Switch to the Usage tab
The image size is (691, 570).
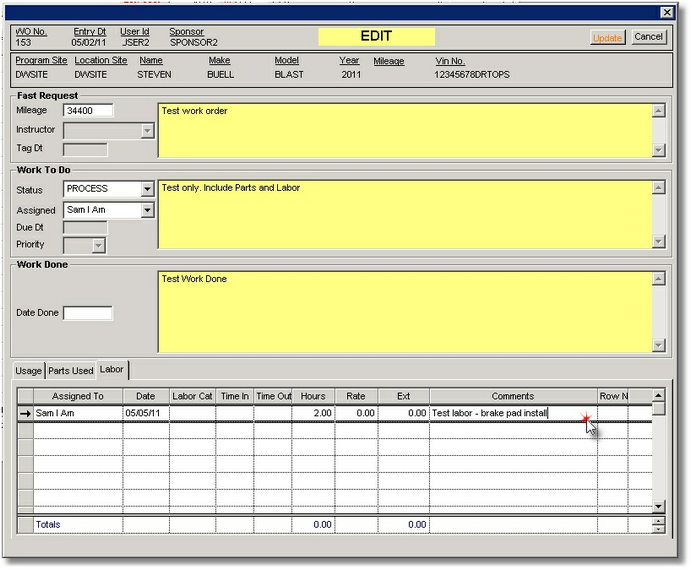tap(28, 371)
